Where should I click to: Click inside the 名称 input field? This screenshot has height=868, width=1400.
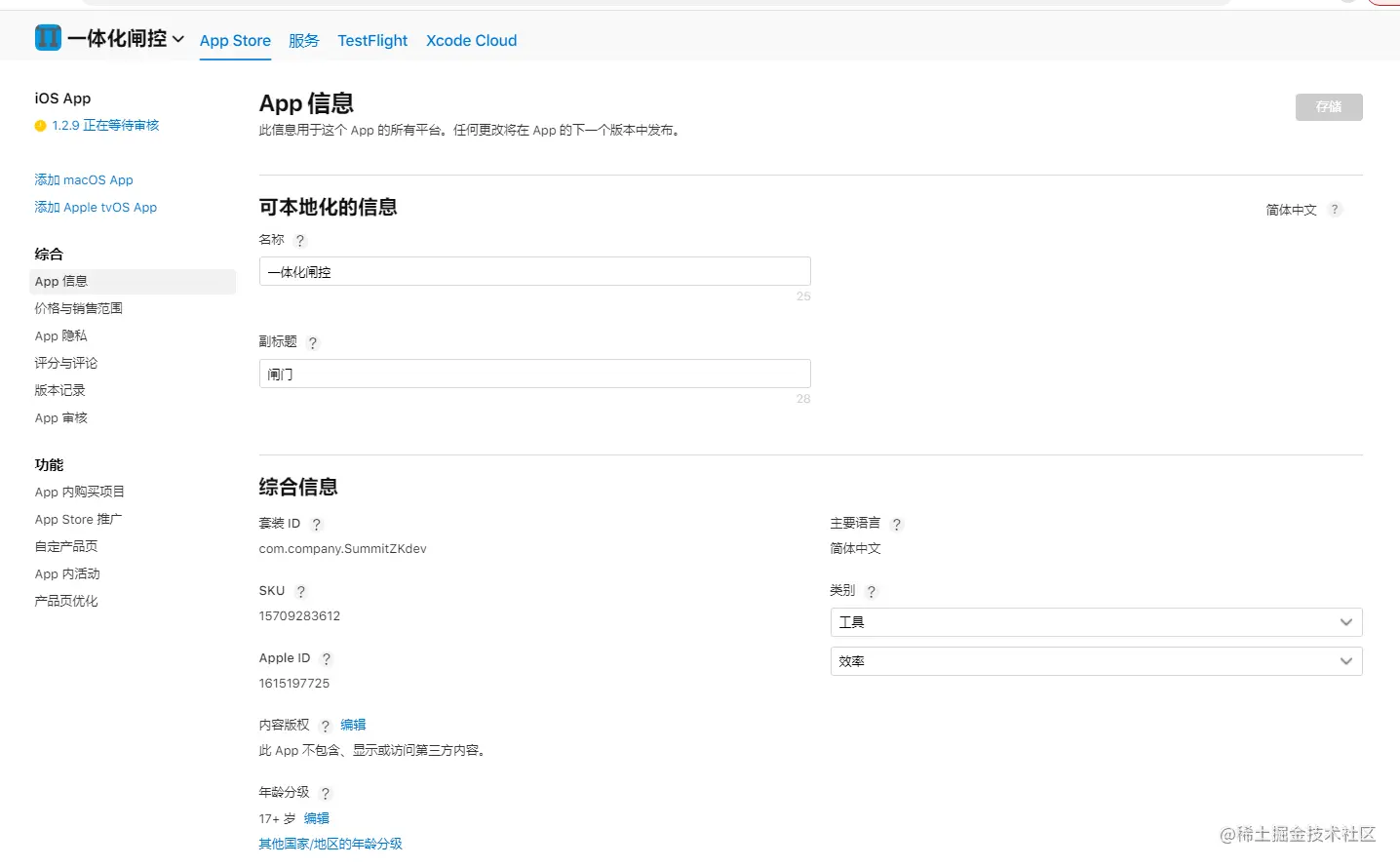(x=534, y=270)
